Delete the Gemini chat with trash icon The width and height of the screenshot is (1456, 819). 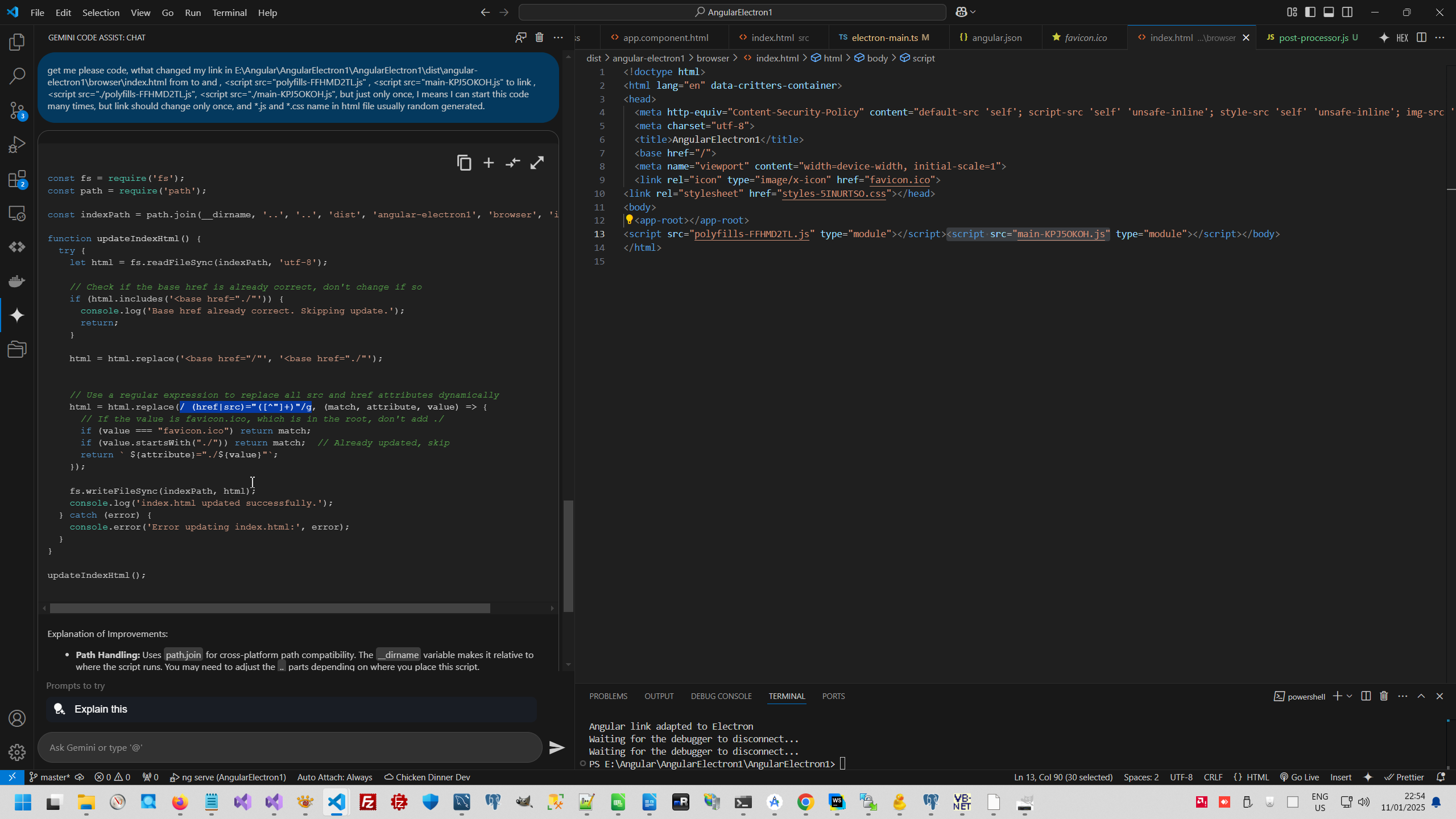point(539,38)
